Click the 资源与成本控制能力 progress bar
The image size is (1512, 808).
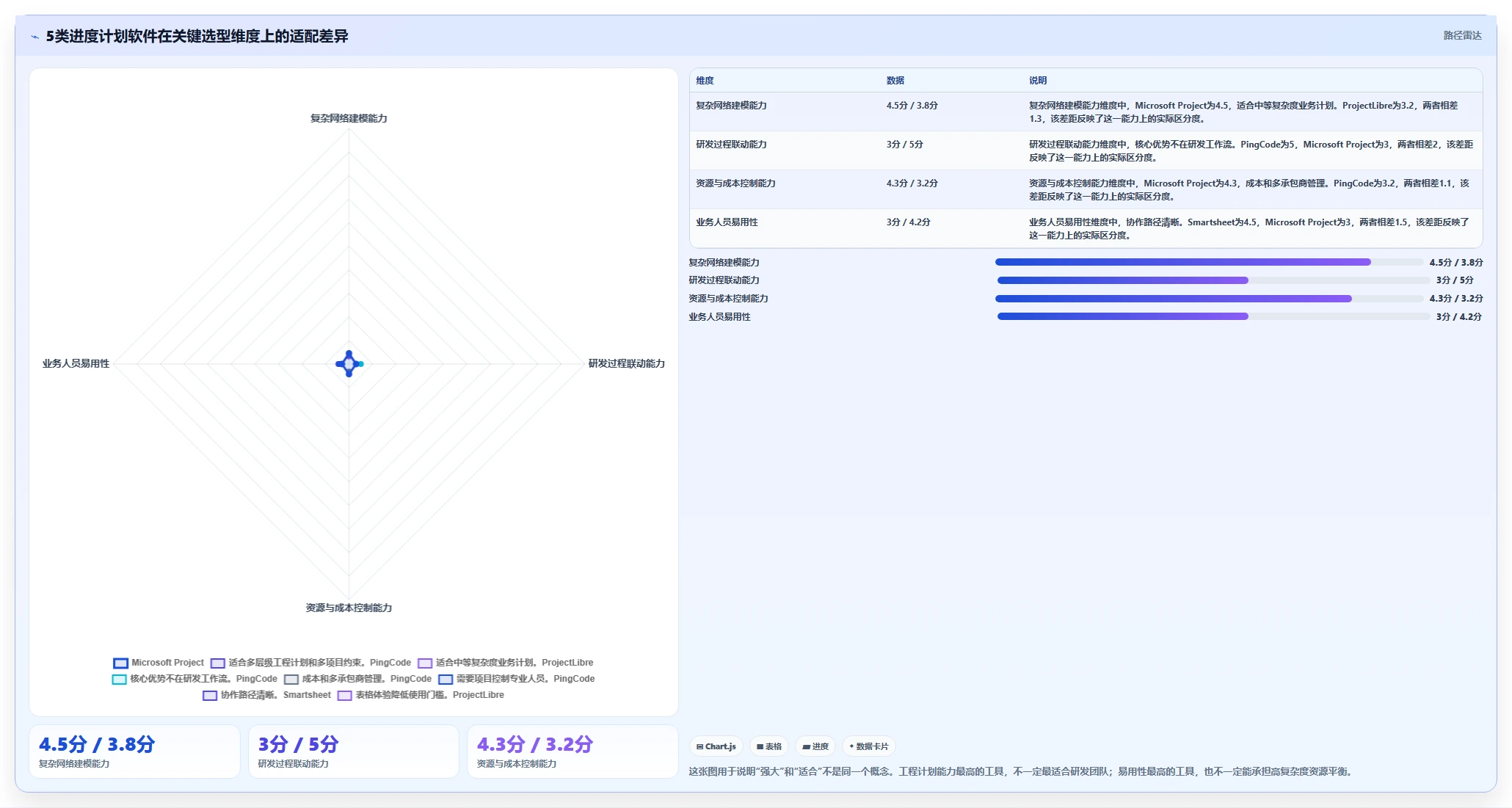pyautogui.click(x=1209, y=299)
